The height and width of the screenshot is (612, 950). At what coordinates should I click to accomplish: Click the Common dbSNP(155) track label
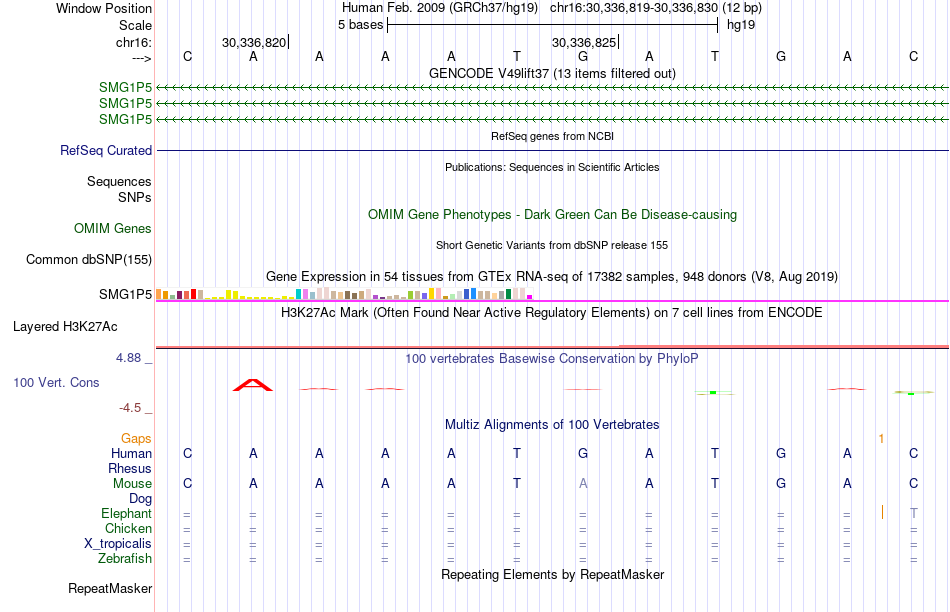tap(88, 259)
